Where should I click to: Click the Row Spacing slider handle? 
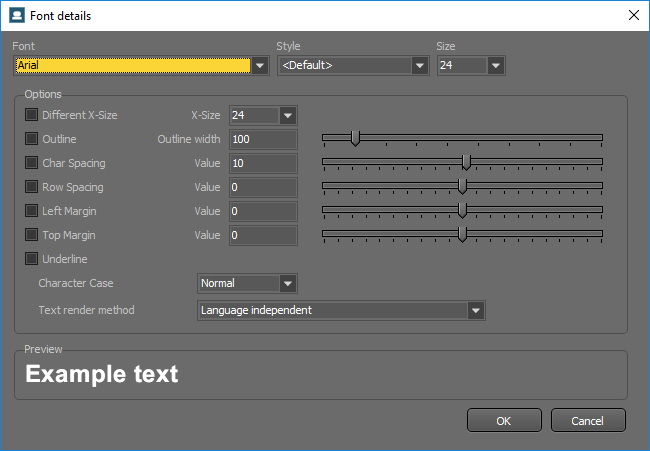coord(462,187)
